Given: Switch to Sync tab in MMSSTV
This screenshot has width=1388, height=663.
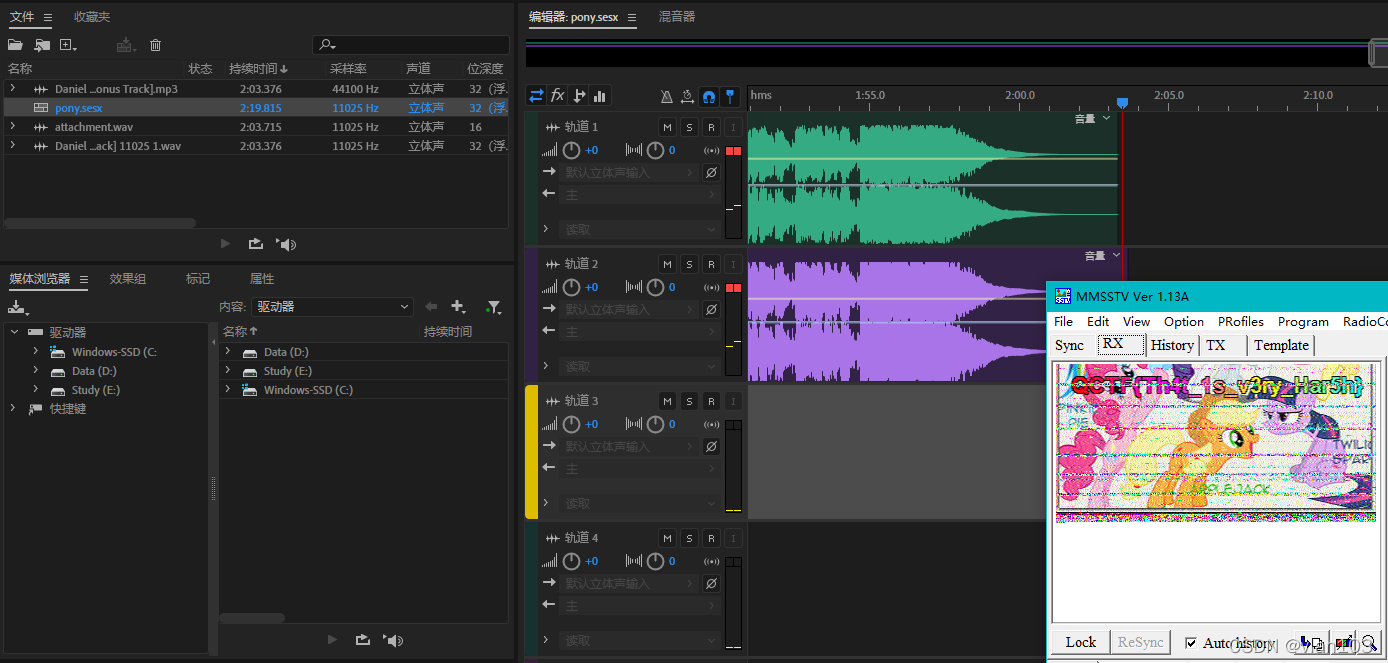Looking at the screenshot, I should point(1069,345).
